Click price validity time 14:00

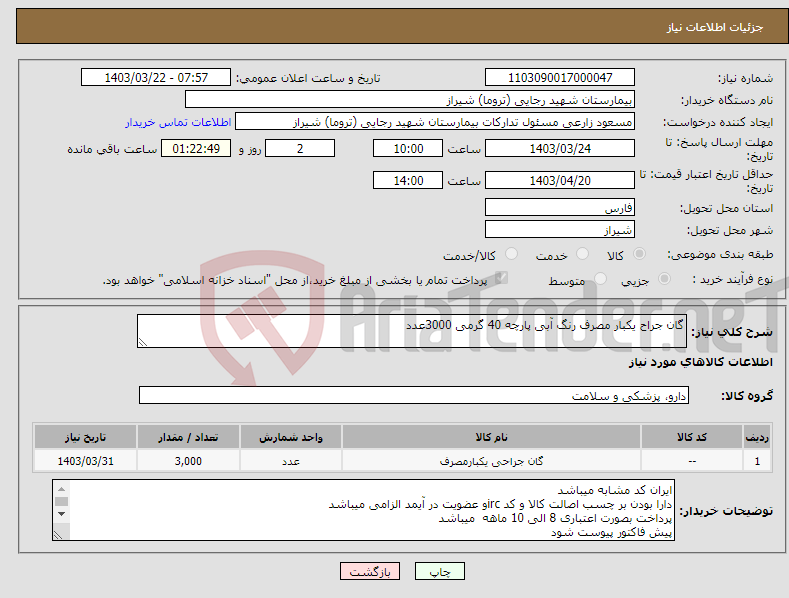point(408,180)
